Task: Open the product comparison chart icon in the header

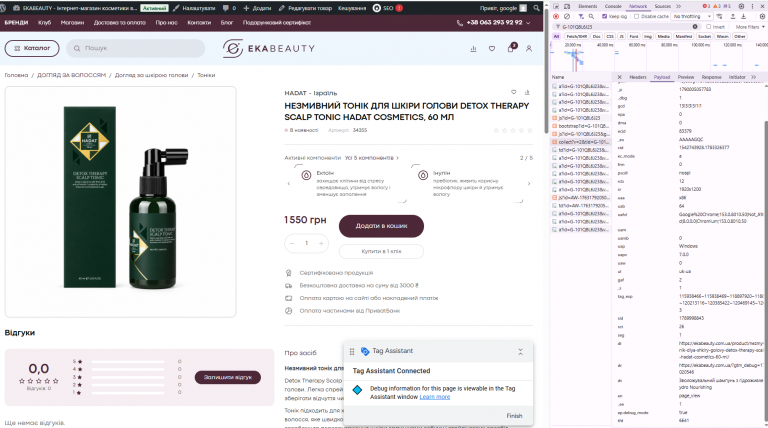Action: 473,48
